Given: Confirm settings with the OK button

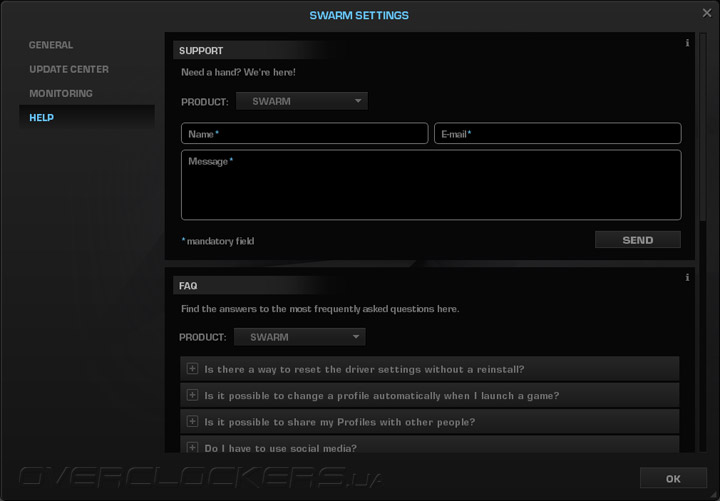Looking at the screenshot, I should 673,478.
